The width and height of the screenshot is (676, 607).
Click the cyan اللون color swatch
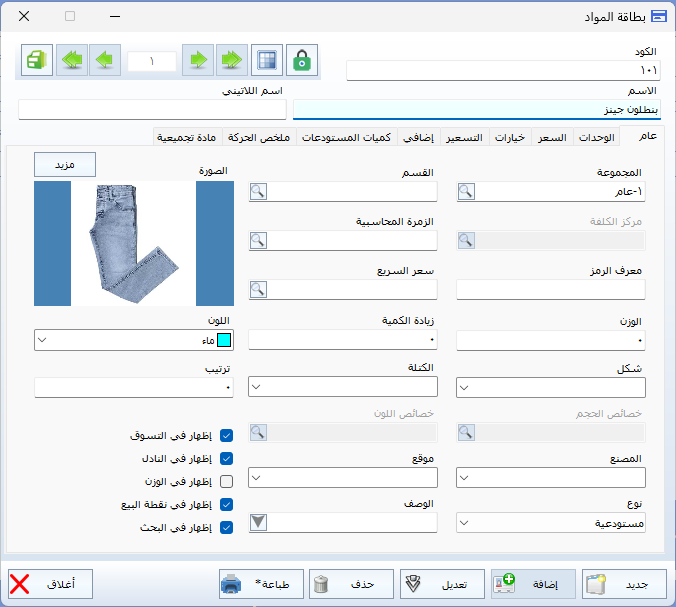point(224,340)
